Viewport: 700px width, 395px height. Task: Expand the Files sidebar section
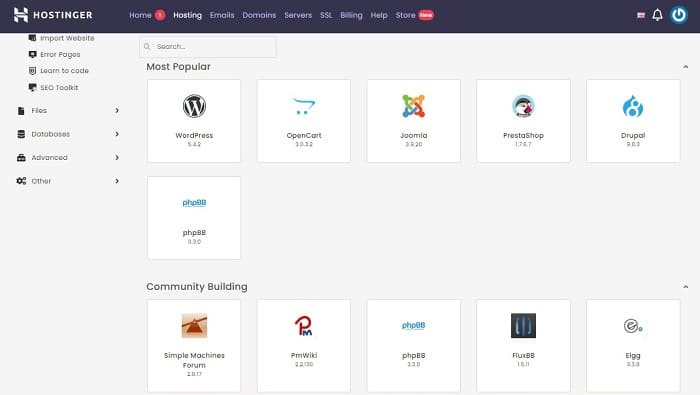(68, 110)
